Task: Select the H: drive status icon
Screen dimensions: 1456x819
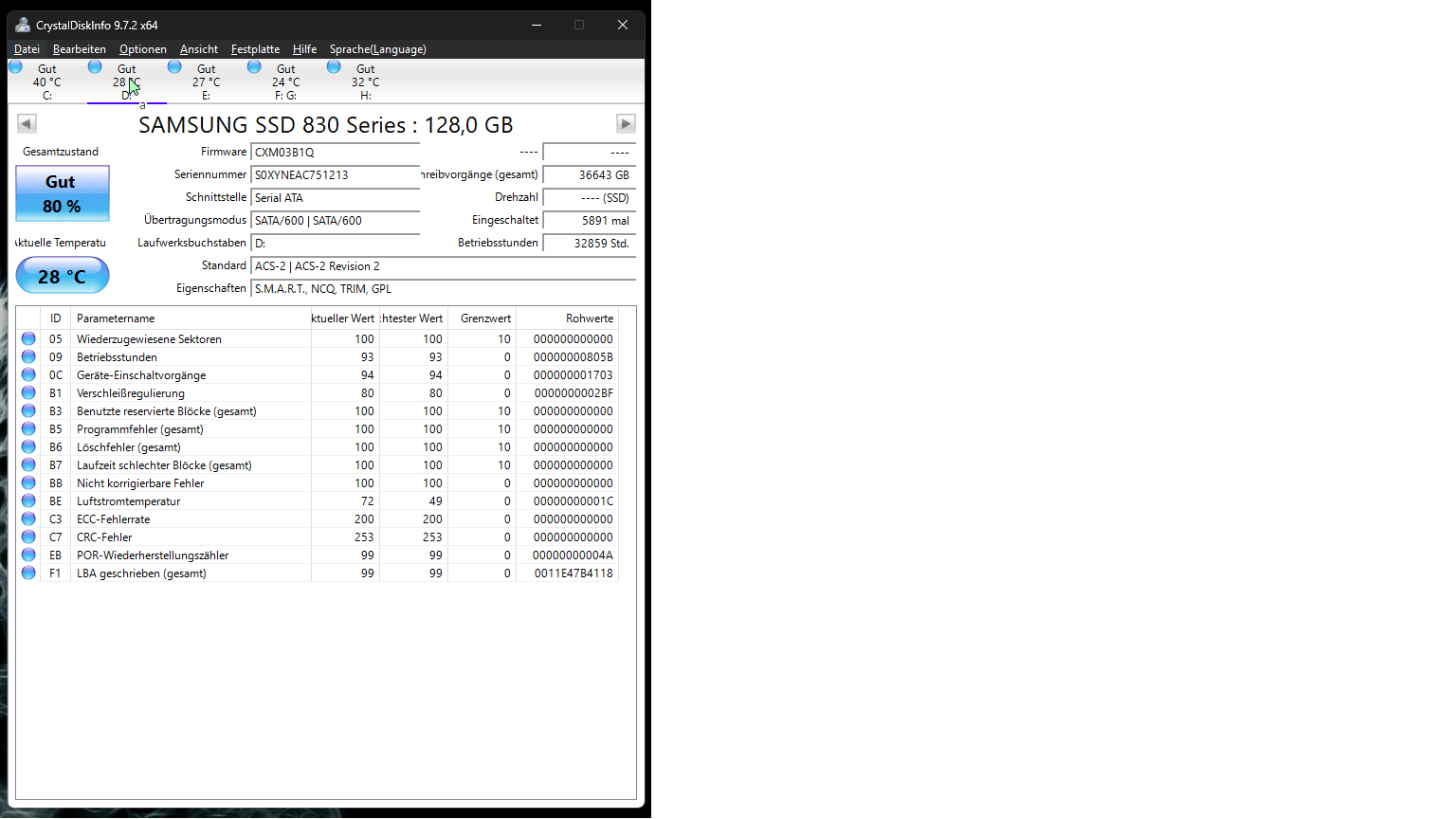Action: pyautogui.click(x=334, y=66)
